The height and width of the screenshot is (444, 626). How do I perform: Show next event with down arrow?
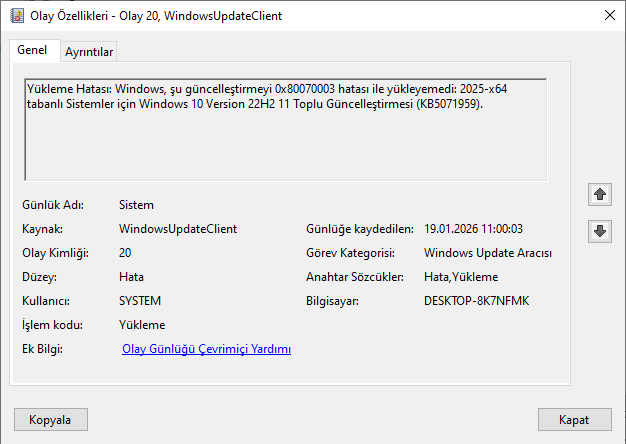[600, 231]
